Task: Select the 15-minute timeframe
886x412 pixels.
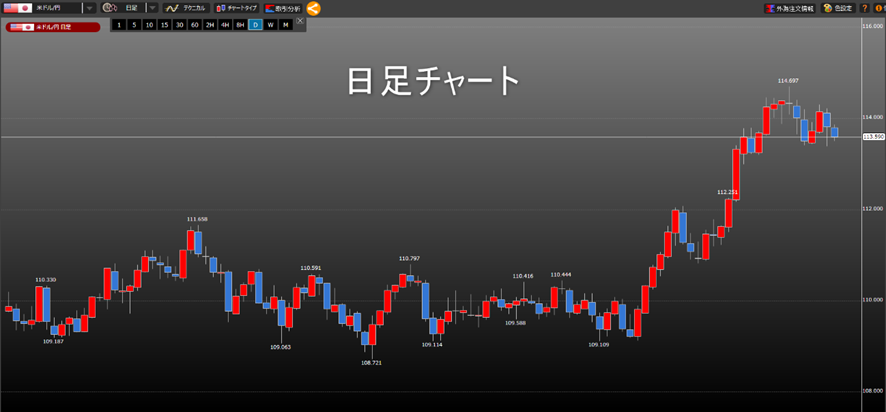Action: [164, 24]
